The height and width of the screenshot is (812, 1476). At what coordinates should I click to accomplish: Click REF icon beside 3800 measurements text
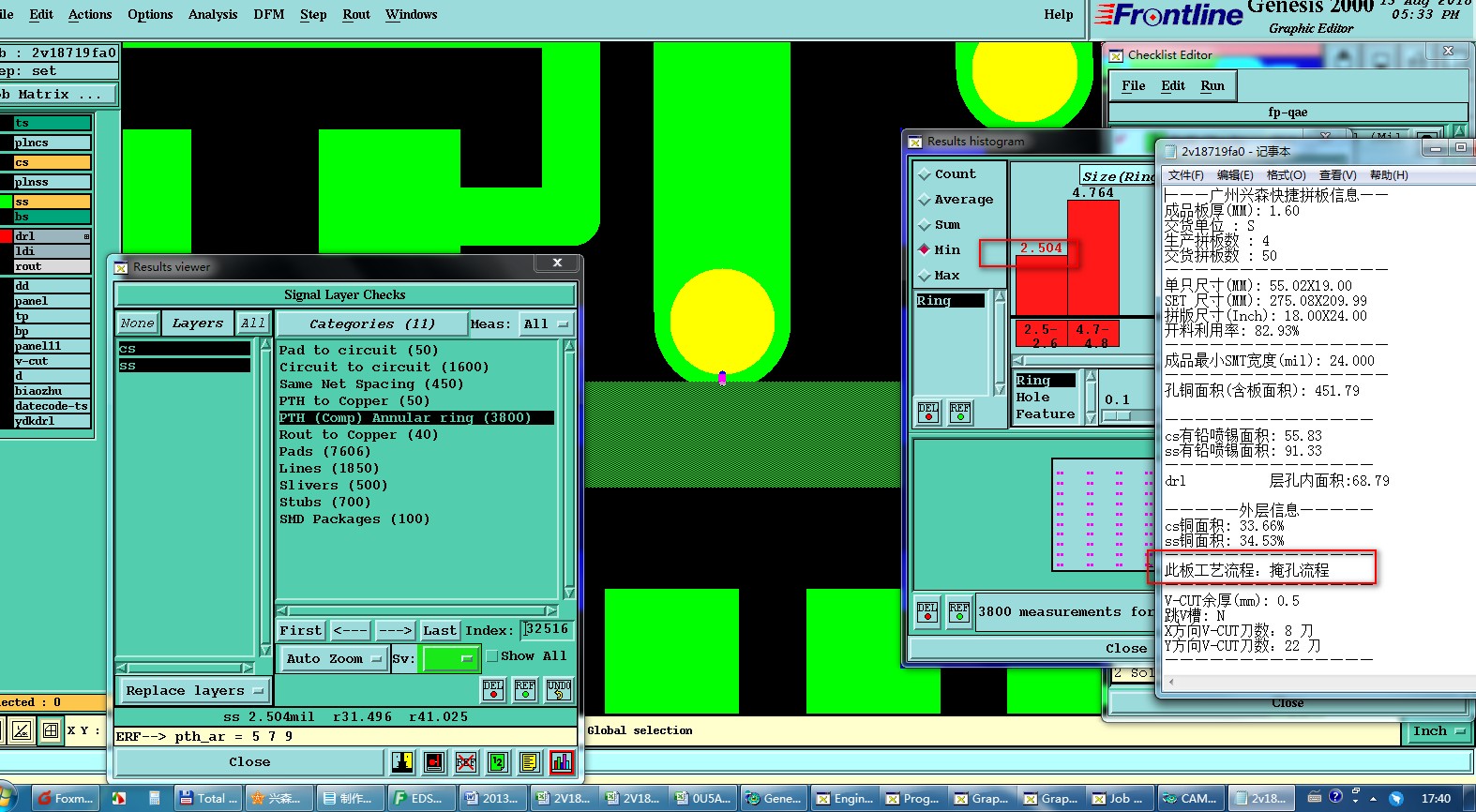click(959, 612)
